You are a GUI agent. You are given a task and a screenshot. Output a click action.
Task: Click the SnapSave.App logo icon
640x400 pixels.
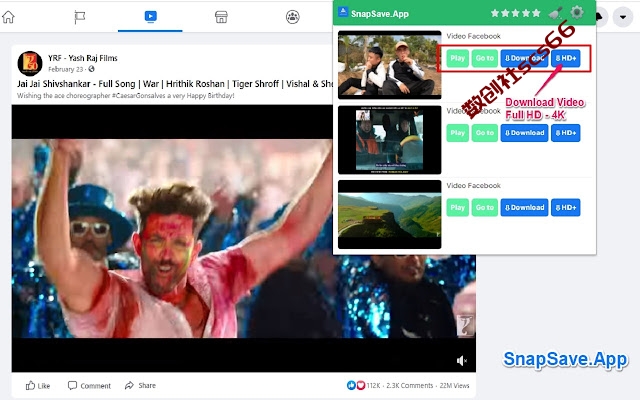pyautogui.click(x=343, y=12)
